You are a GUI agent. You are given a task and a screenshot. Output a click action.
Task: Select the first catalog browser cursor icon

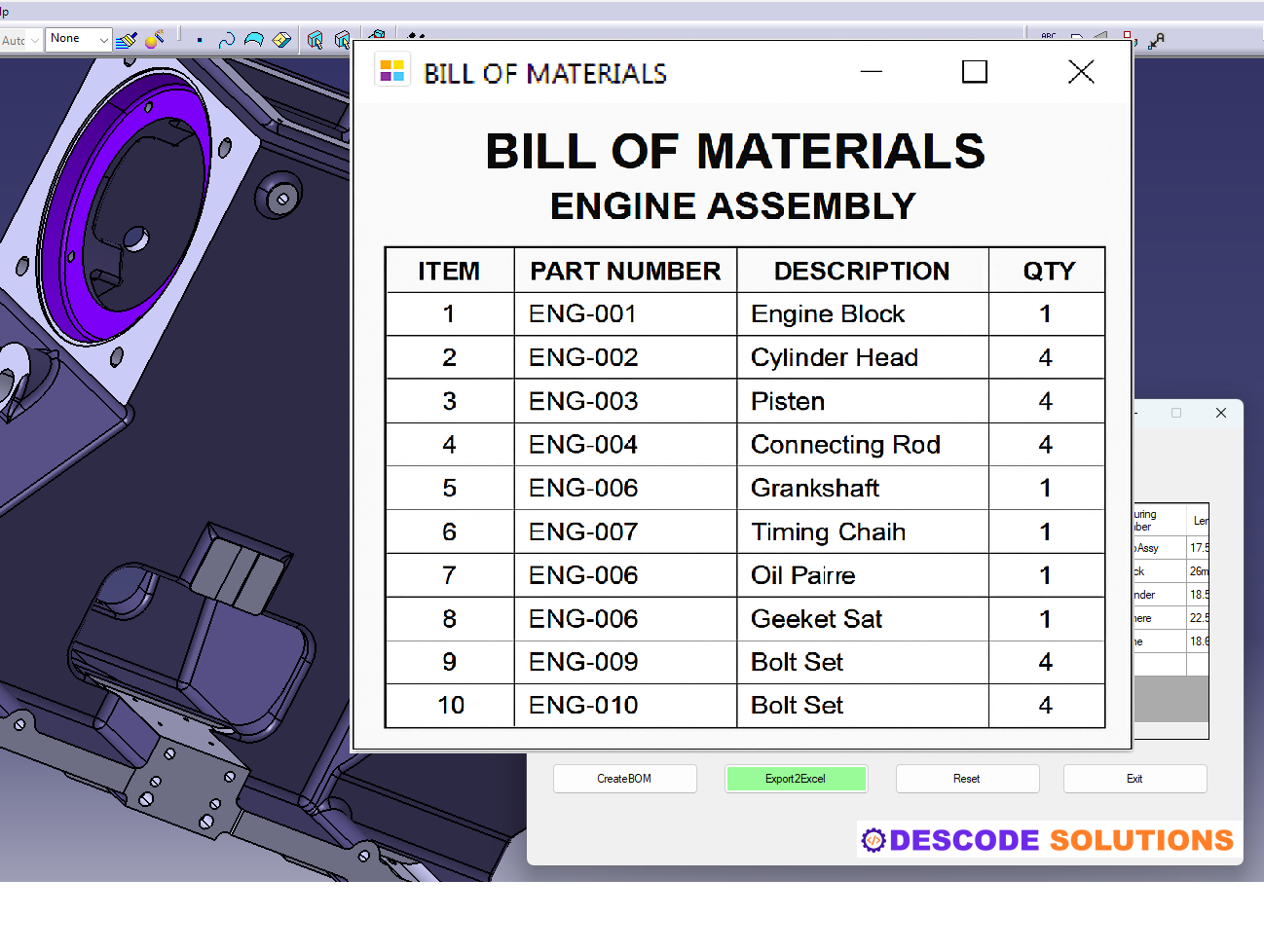pos(314,41)
